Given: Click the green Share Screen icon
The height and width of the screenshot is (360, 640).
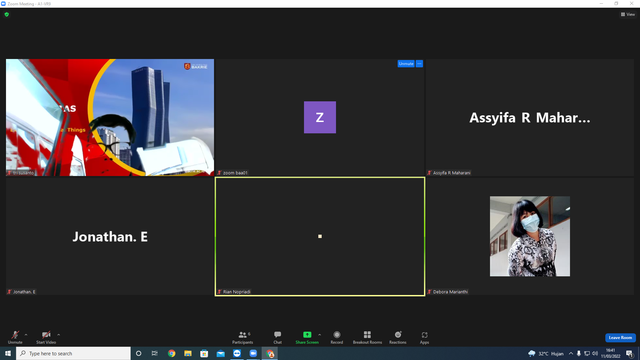Looking at the screenshot, I should click(x=307, y=335).
